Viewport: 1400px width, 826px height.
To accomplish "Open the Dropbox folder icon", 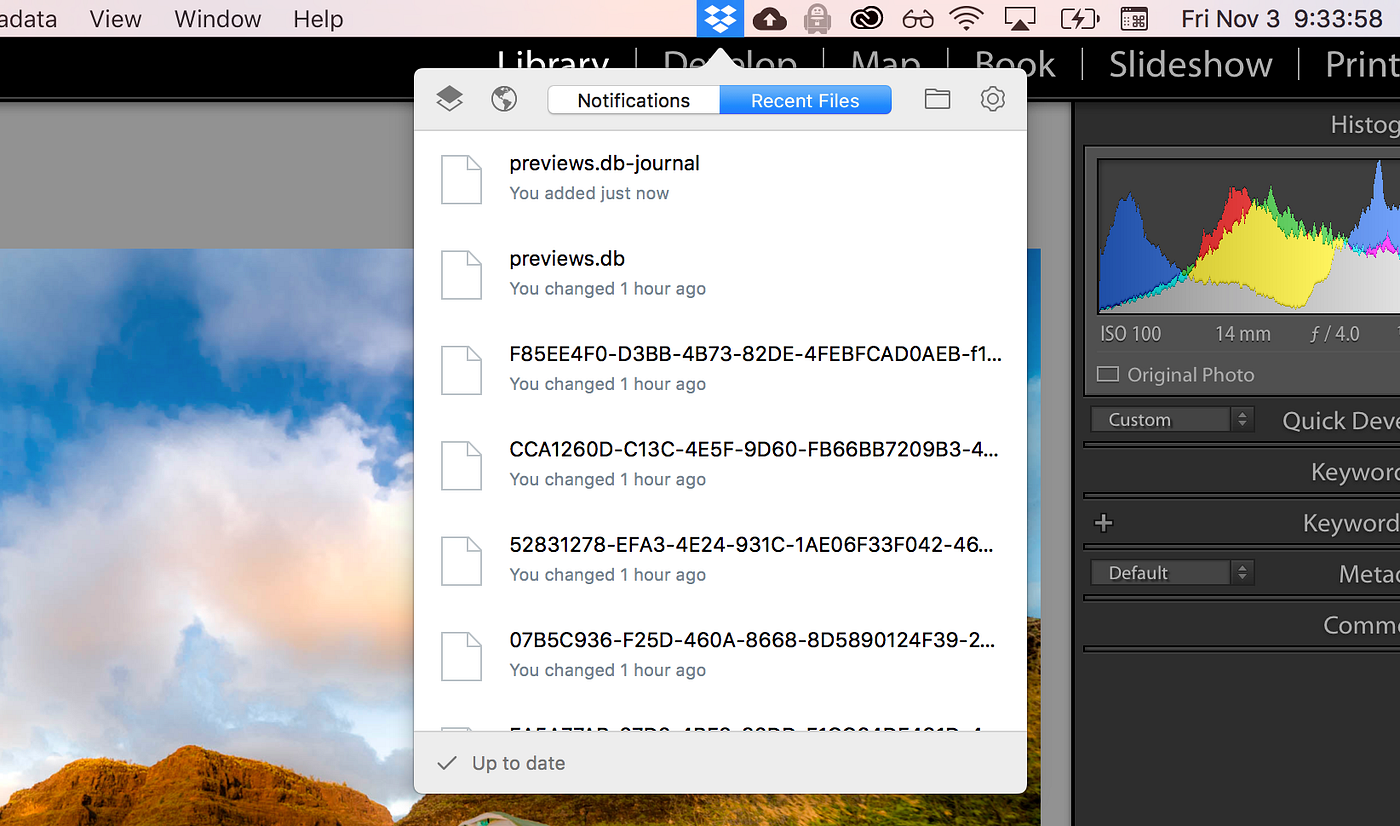I will click(937, 99).
